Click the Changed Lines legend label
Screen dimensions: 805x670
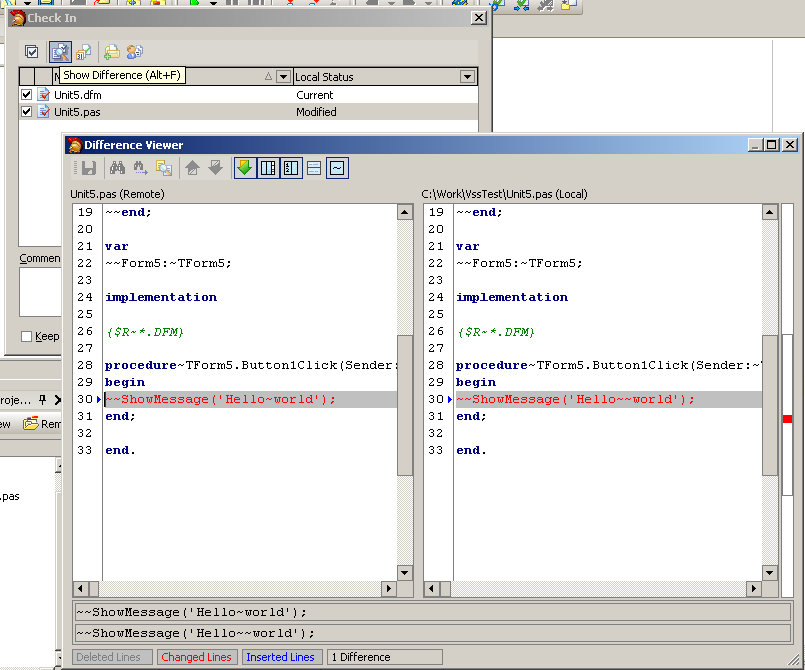196,657
